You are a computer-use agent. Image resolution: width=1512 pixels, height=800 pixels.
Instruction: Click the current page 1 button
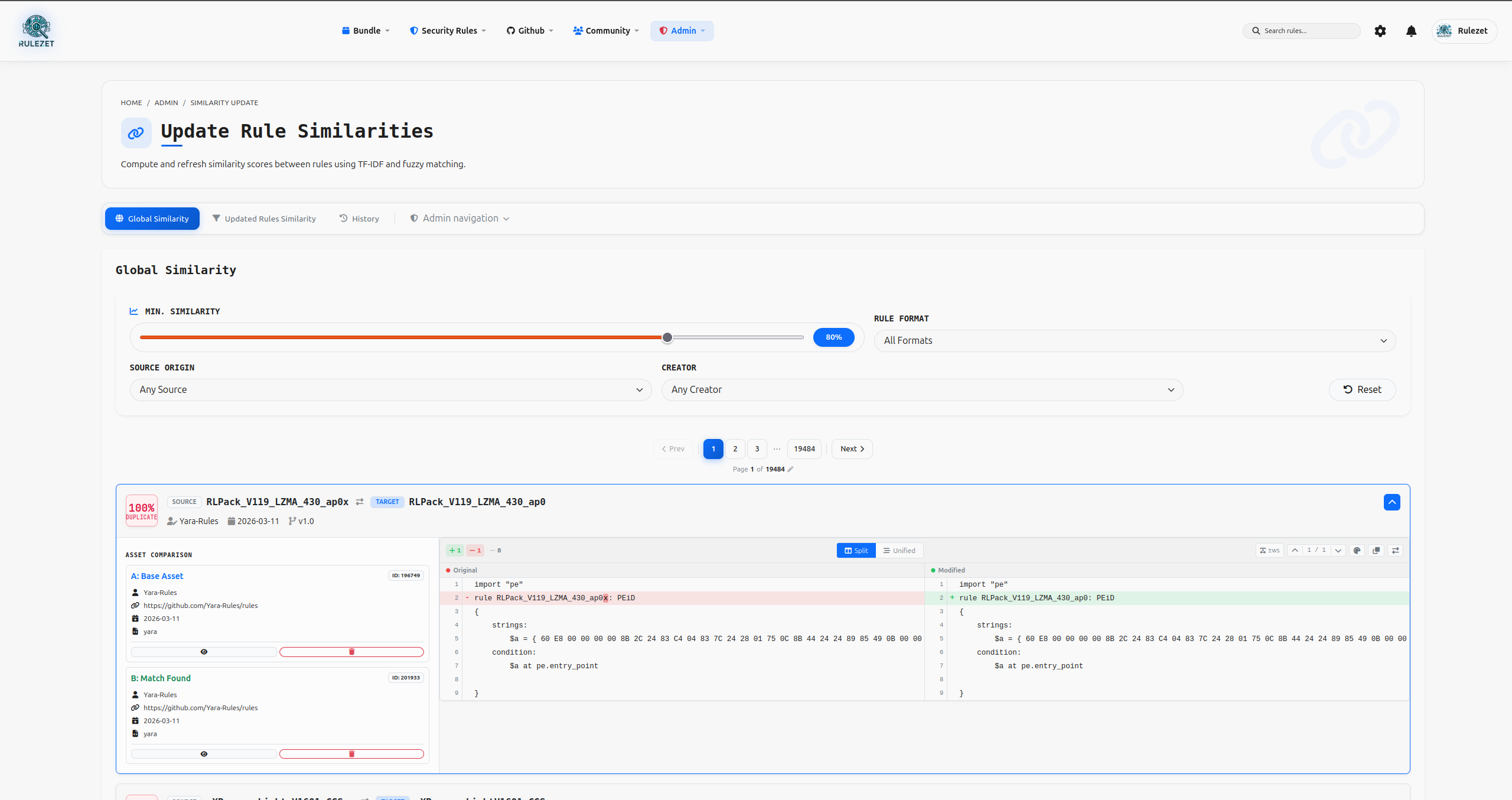pyautogui.click(x=713, y=449)
